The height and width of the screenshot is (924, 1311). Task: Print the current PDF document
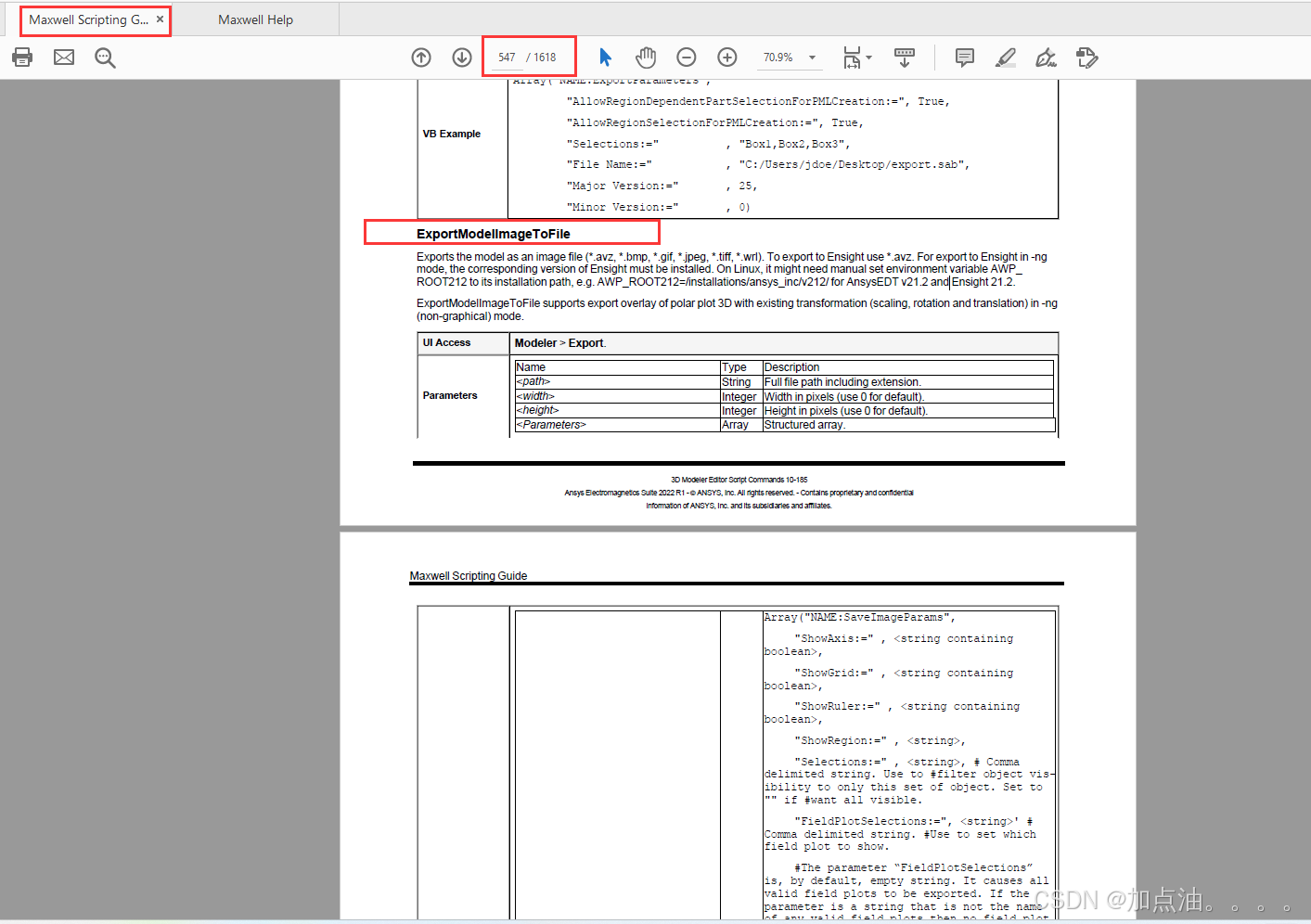tap(22, 58)
